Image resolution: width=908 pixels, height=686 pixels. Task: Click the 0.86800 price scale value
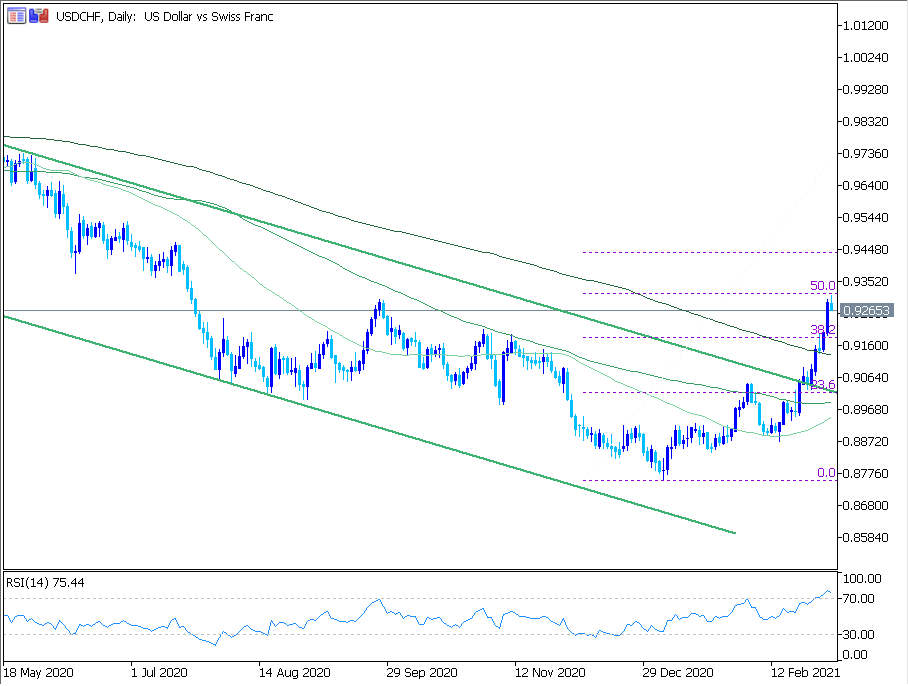tap(866, 505)
